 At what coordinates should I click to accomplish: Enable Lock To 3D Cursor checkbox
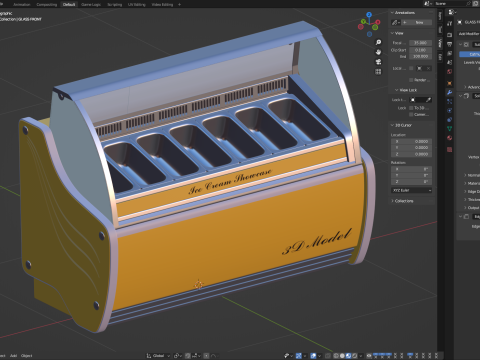[x=411, y=108]
